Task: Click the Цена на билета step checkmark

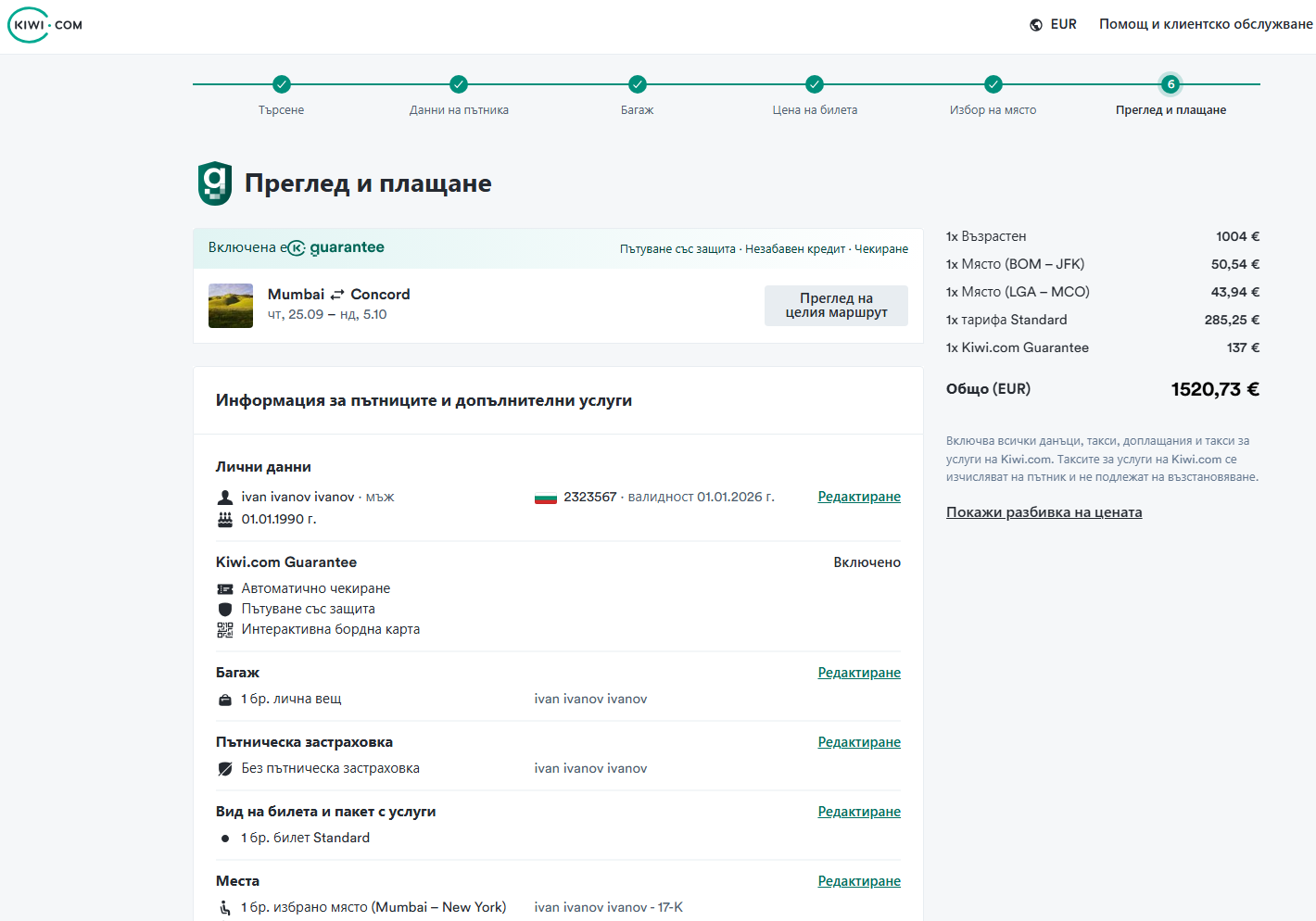Action: [815, 84]
